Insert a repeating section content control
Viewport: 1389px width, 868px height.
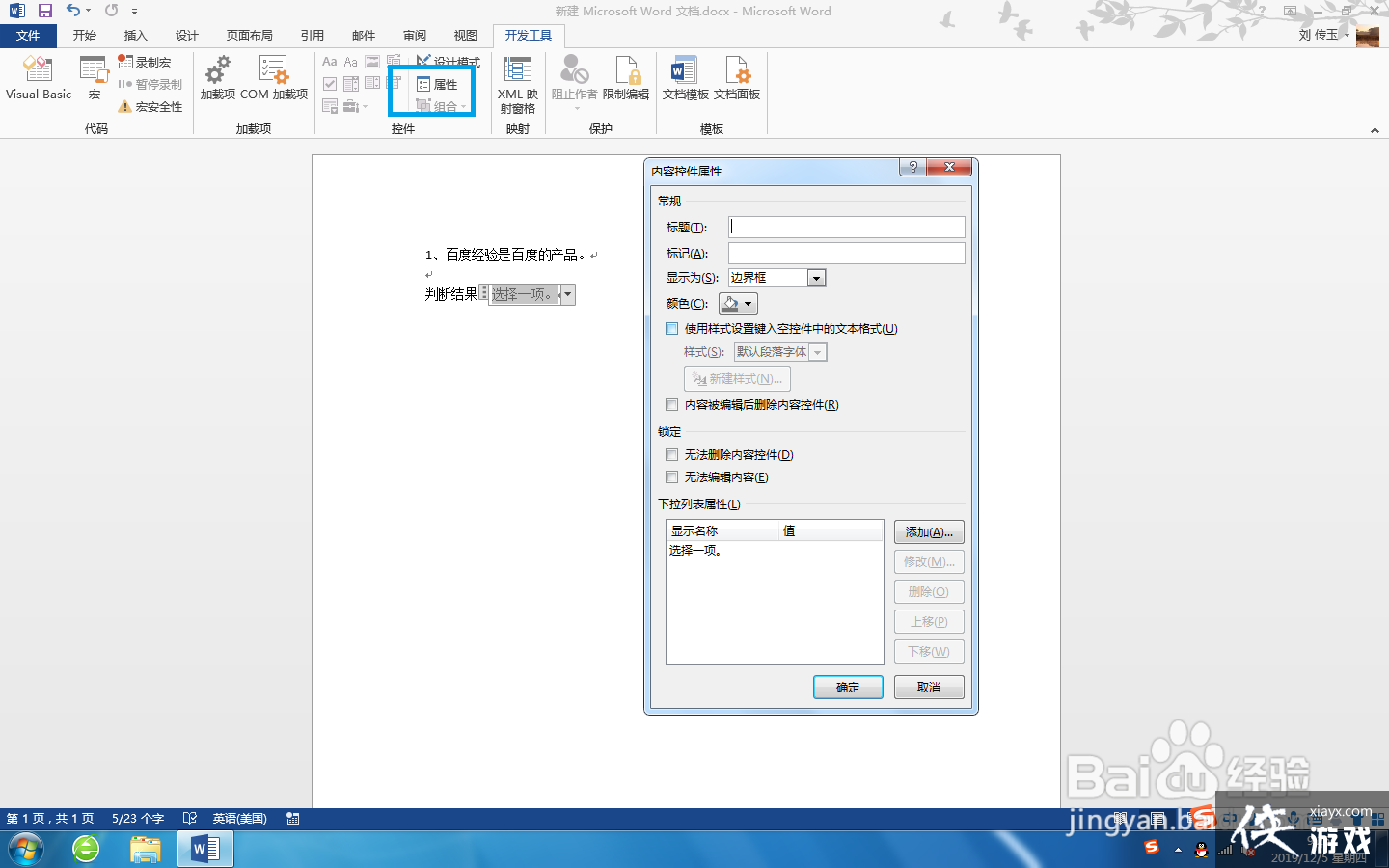click(x=330, y=106)
